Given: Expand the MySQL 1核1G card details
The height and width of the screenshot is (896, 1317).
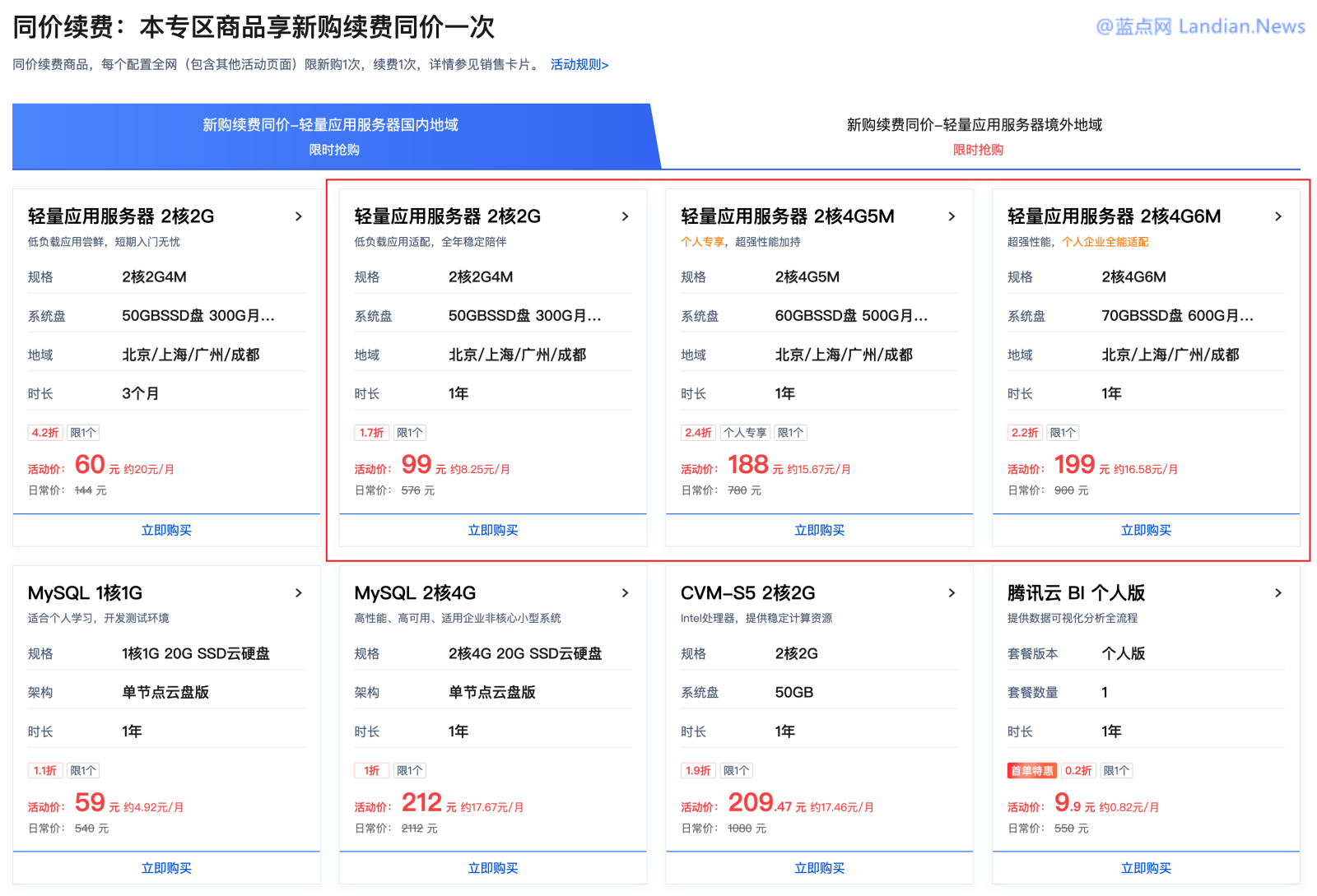Looking at the screenshot, I should pos(298,592).
